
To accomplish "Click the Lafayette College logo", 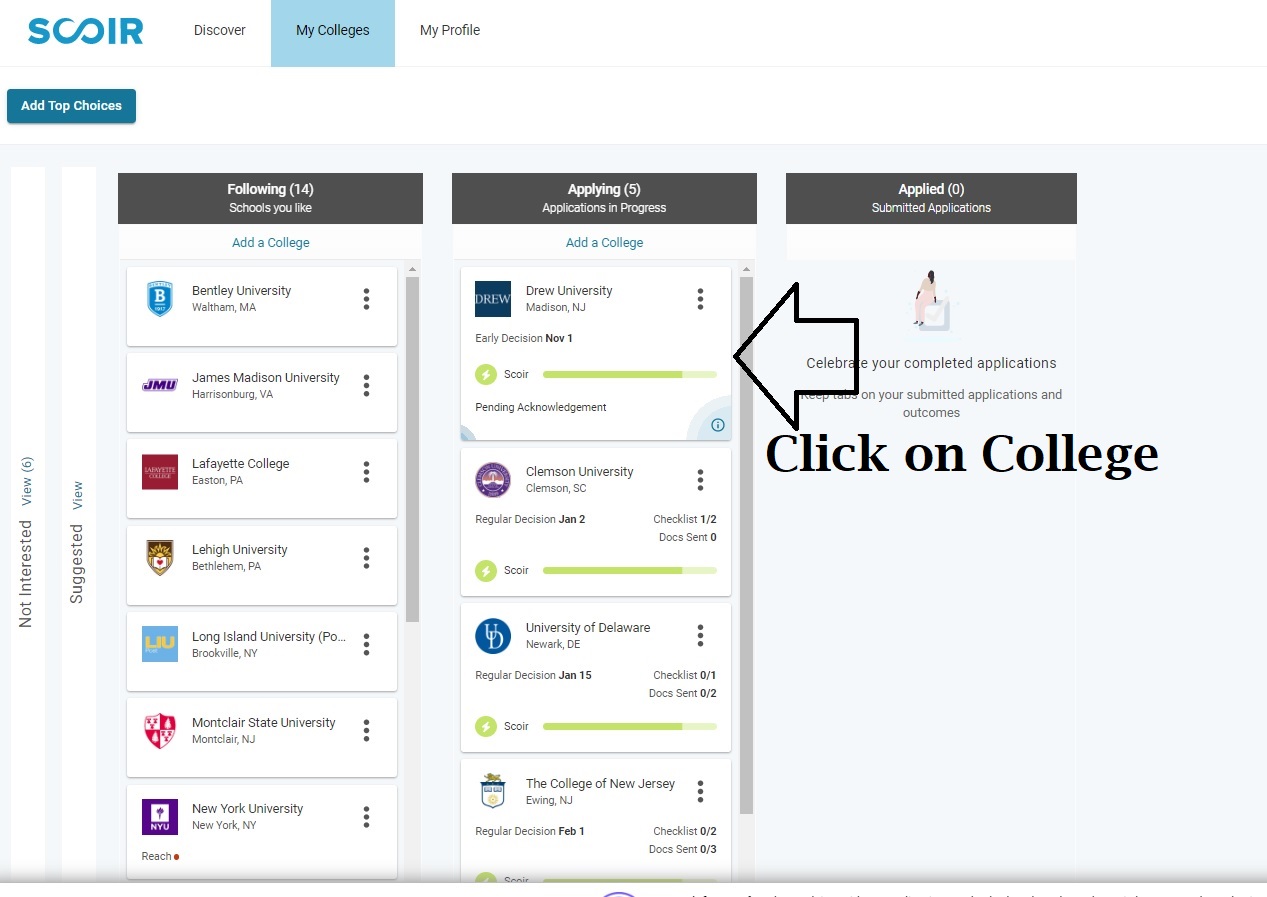I will (x=160, y=472).
